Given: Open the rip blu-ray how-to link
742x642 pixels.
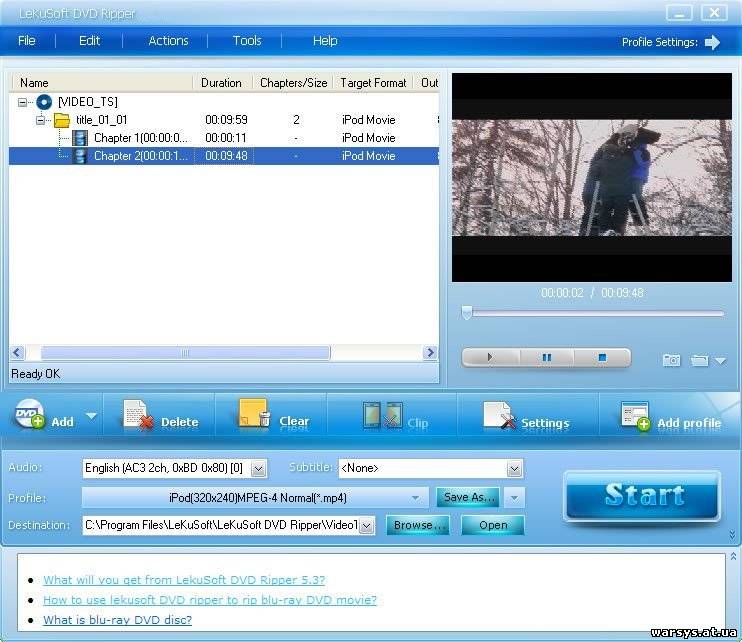Looking at the screenshot, I should click(210, 600).
